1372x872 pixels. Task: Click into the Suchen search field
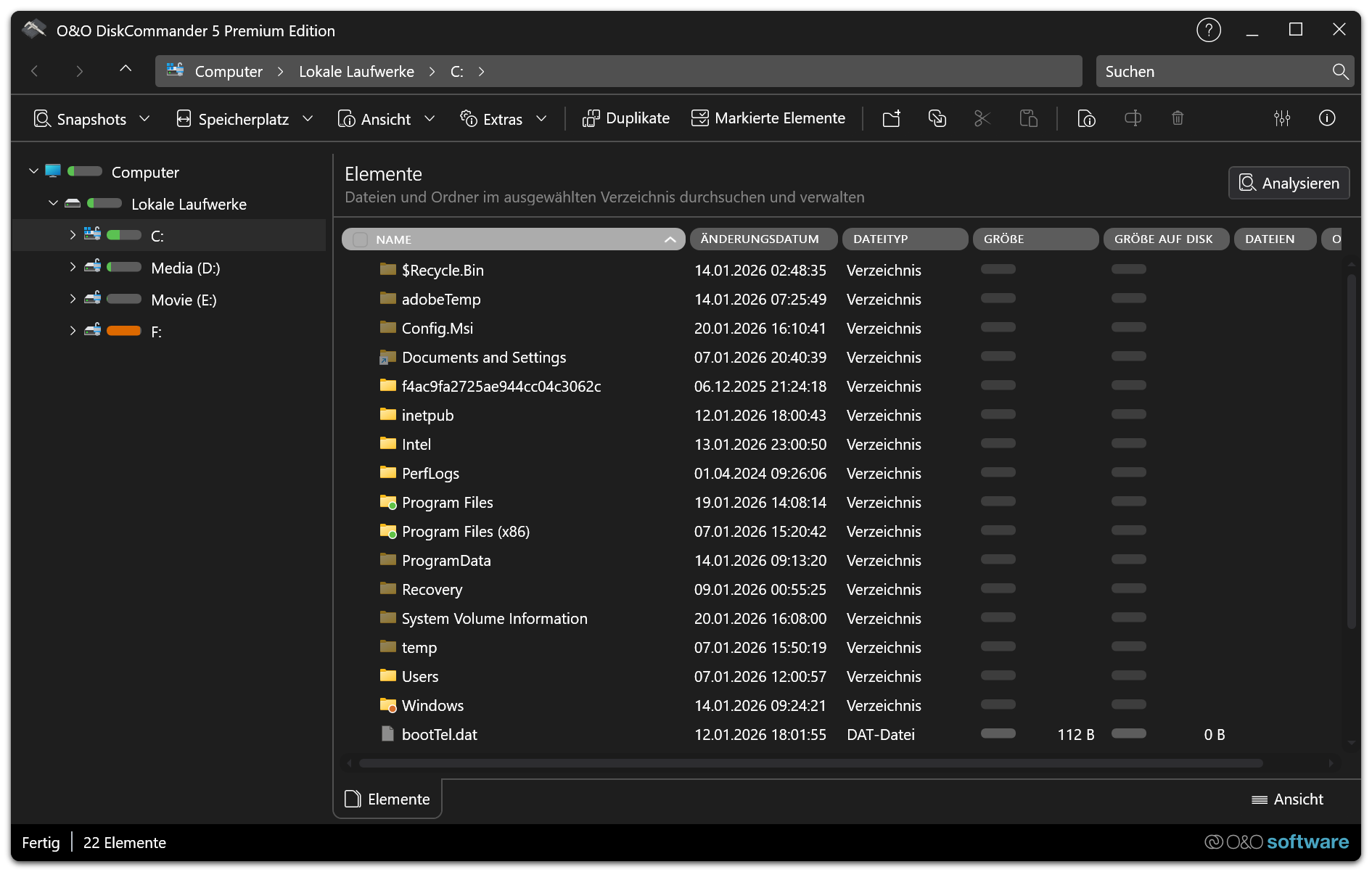click(1212, 71)
